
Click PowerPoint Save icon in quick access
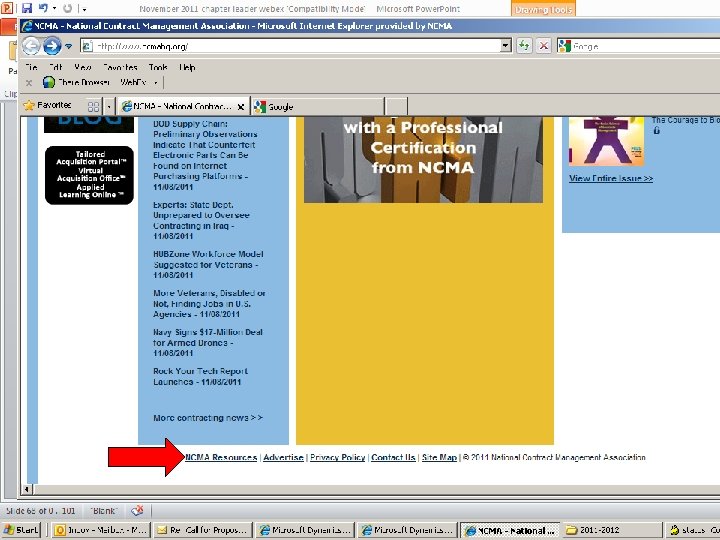tap(27, 8)
